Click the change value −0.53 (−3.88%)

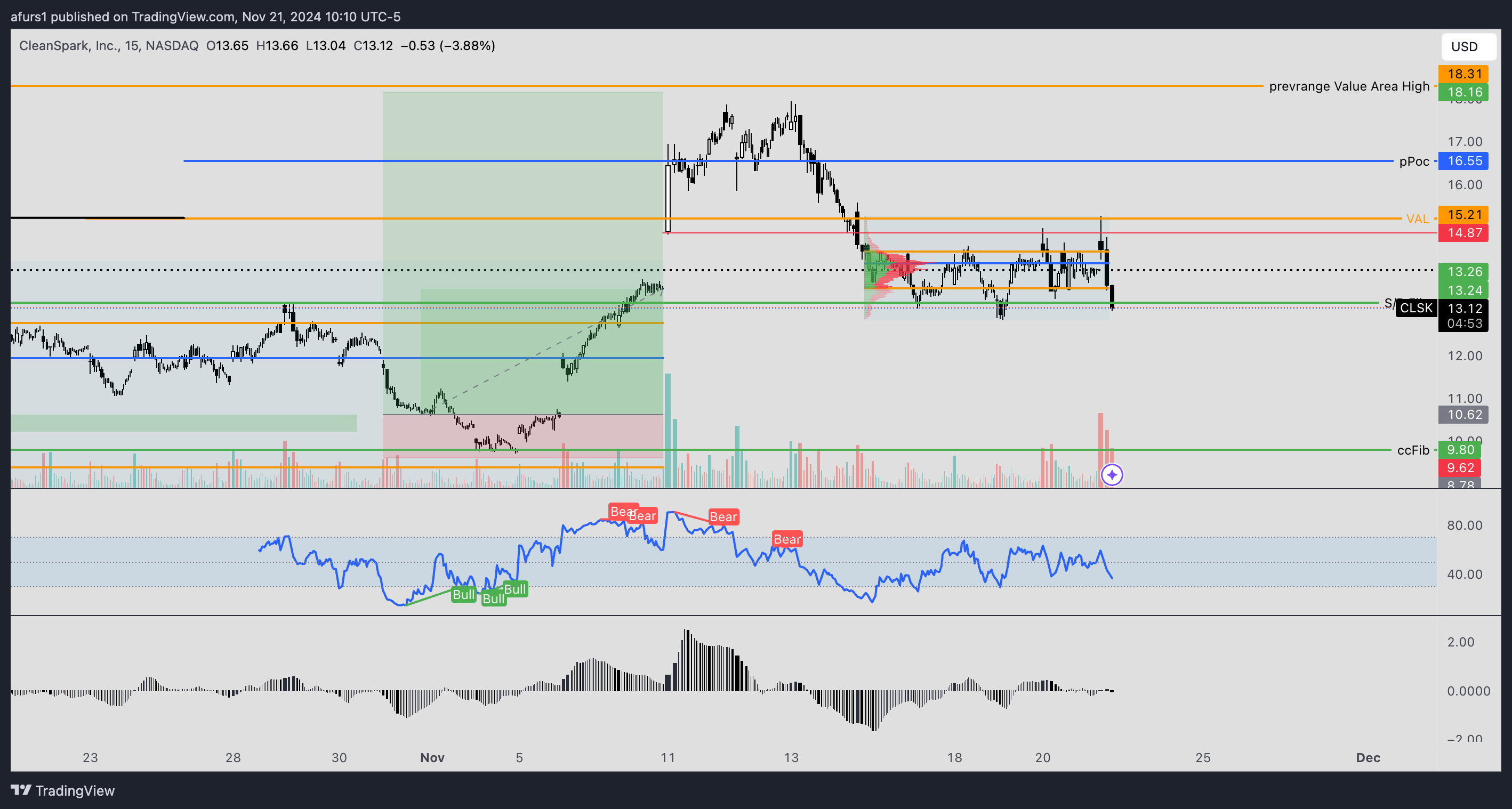448,46
